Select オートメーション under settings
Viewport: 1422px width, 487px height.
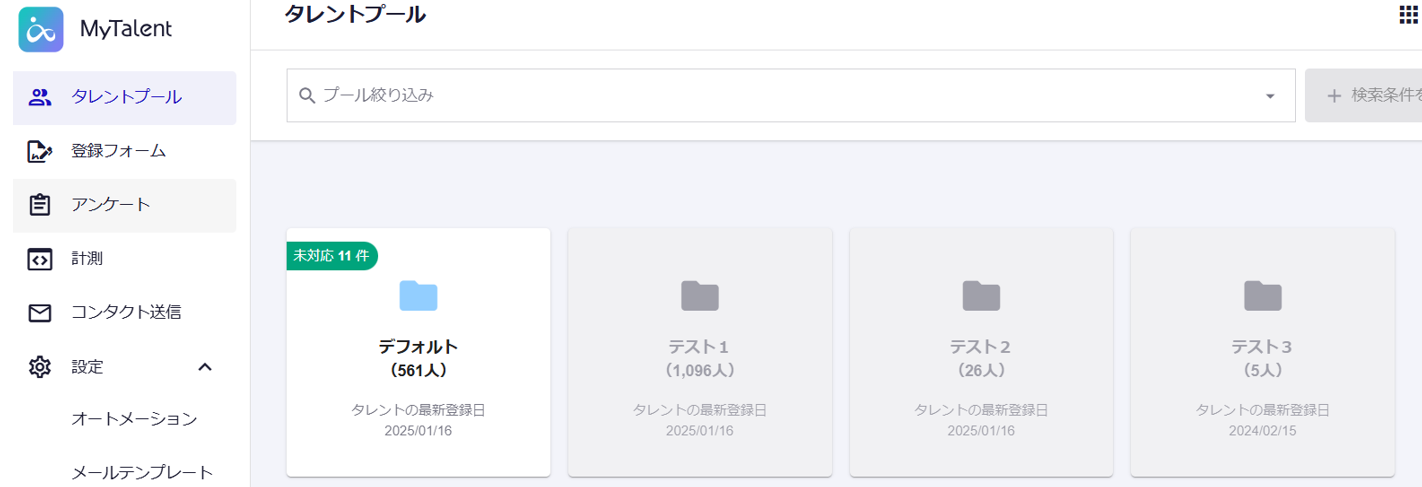click(134, 419)
